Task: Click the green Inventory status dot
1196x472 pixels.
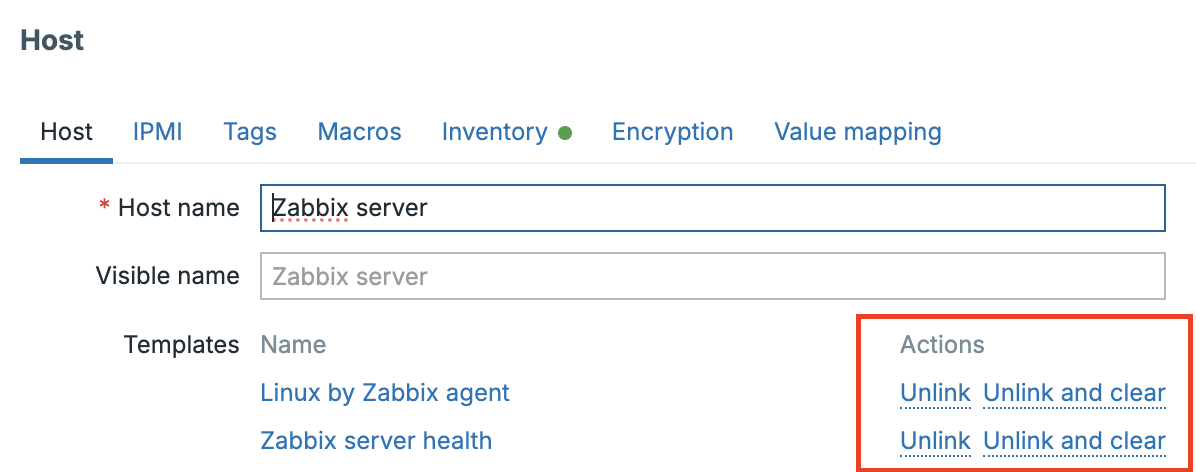Action: click(565, 133)
